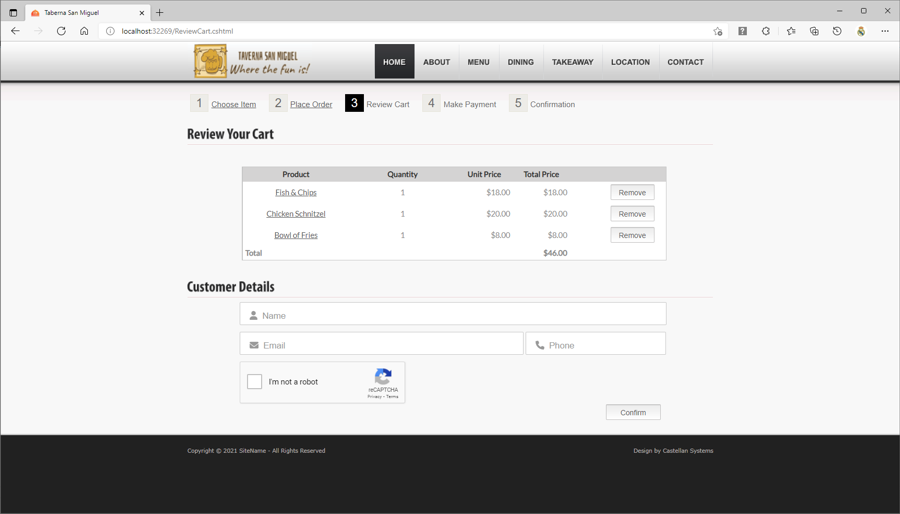The image size is (900, 514).
Task: Open the Bowl of Fries product link
Action: [x=296, y=235]
